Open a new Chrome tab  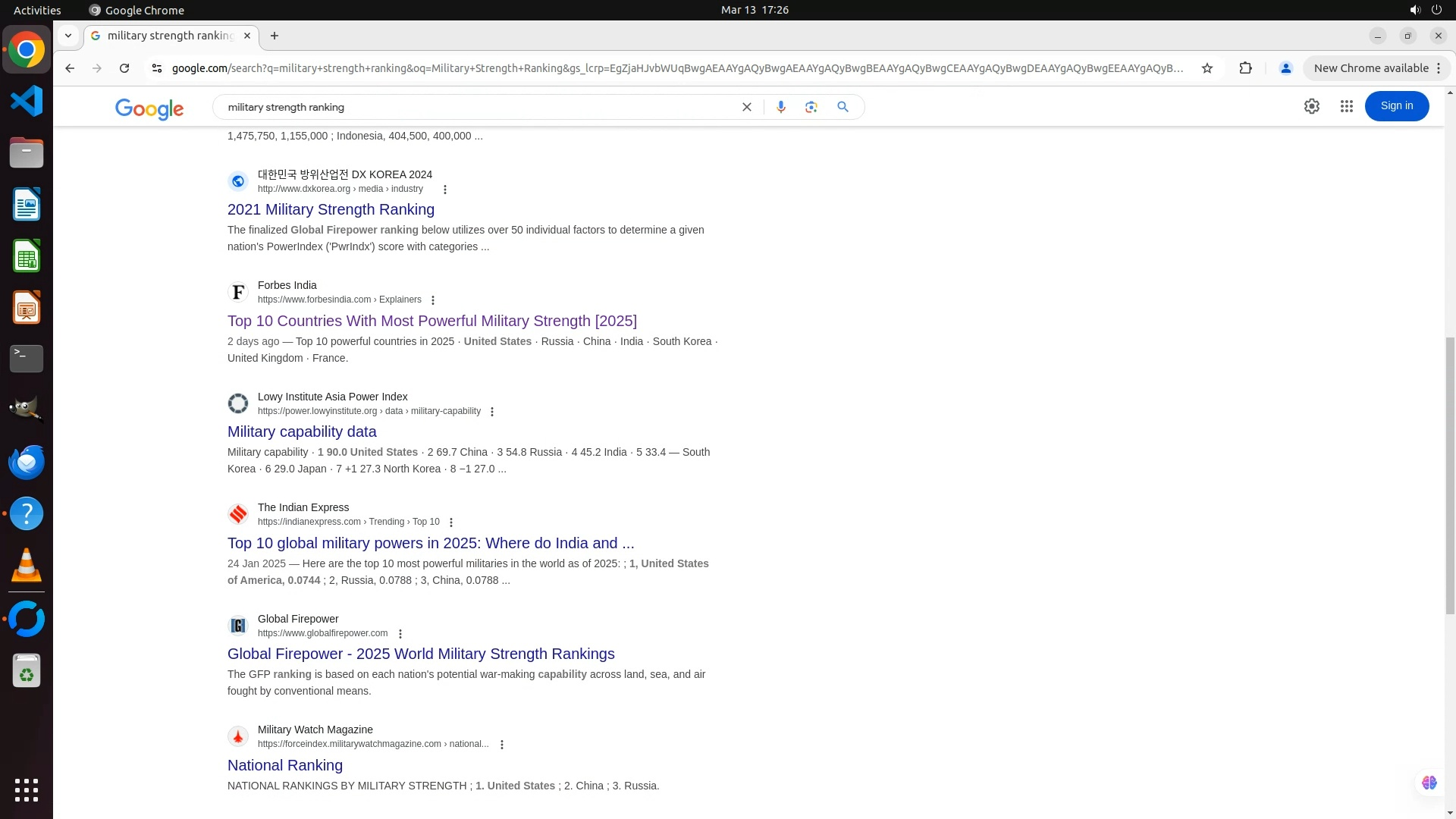pyautogui.click(x=275, y=36)
